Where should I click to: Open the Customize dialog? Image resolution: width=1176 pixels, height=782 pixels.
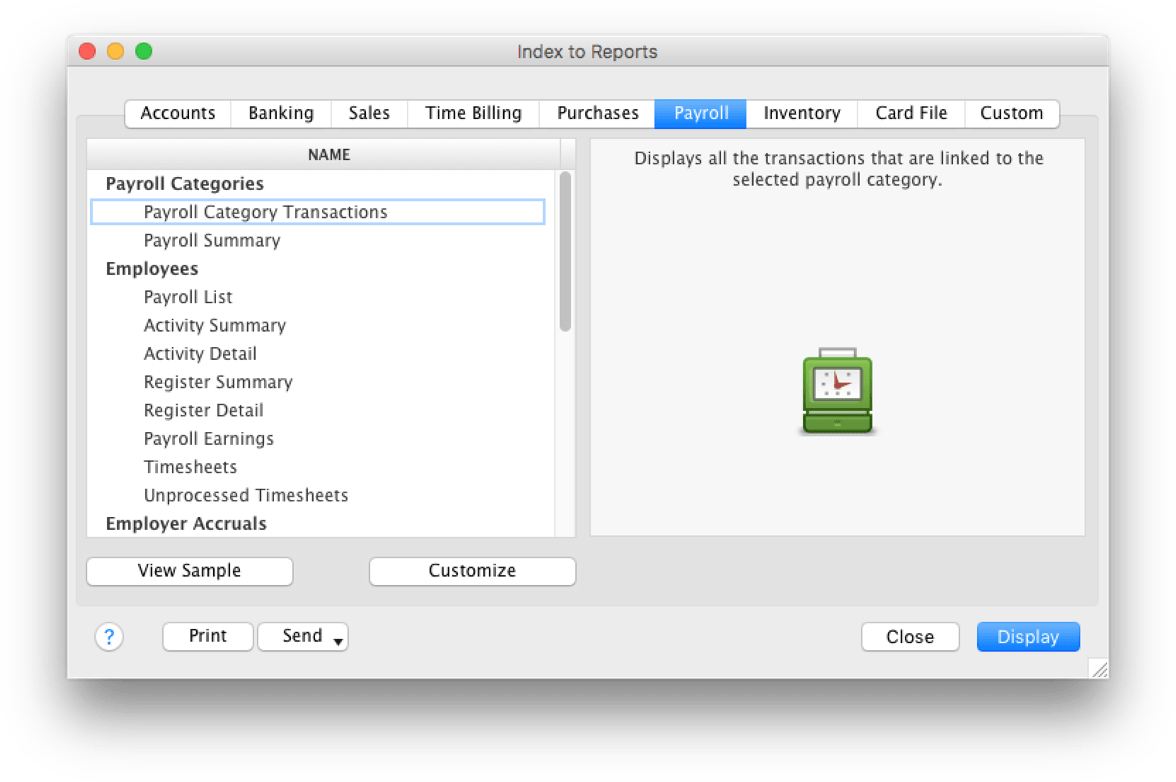pos(472,571)
